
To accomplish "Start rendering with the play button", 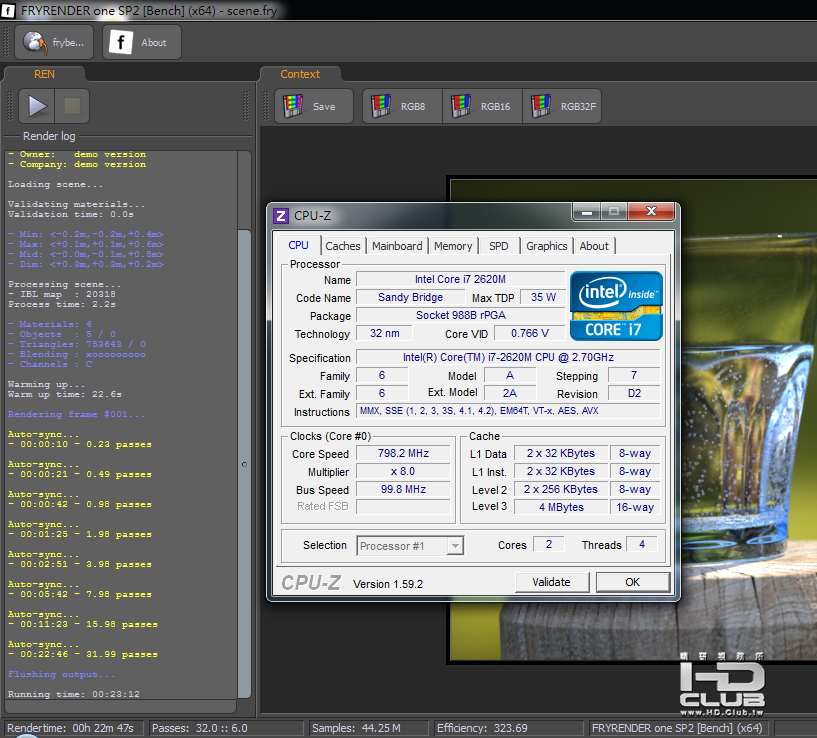I will (x=38, y=106).
